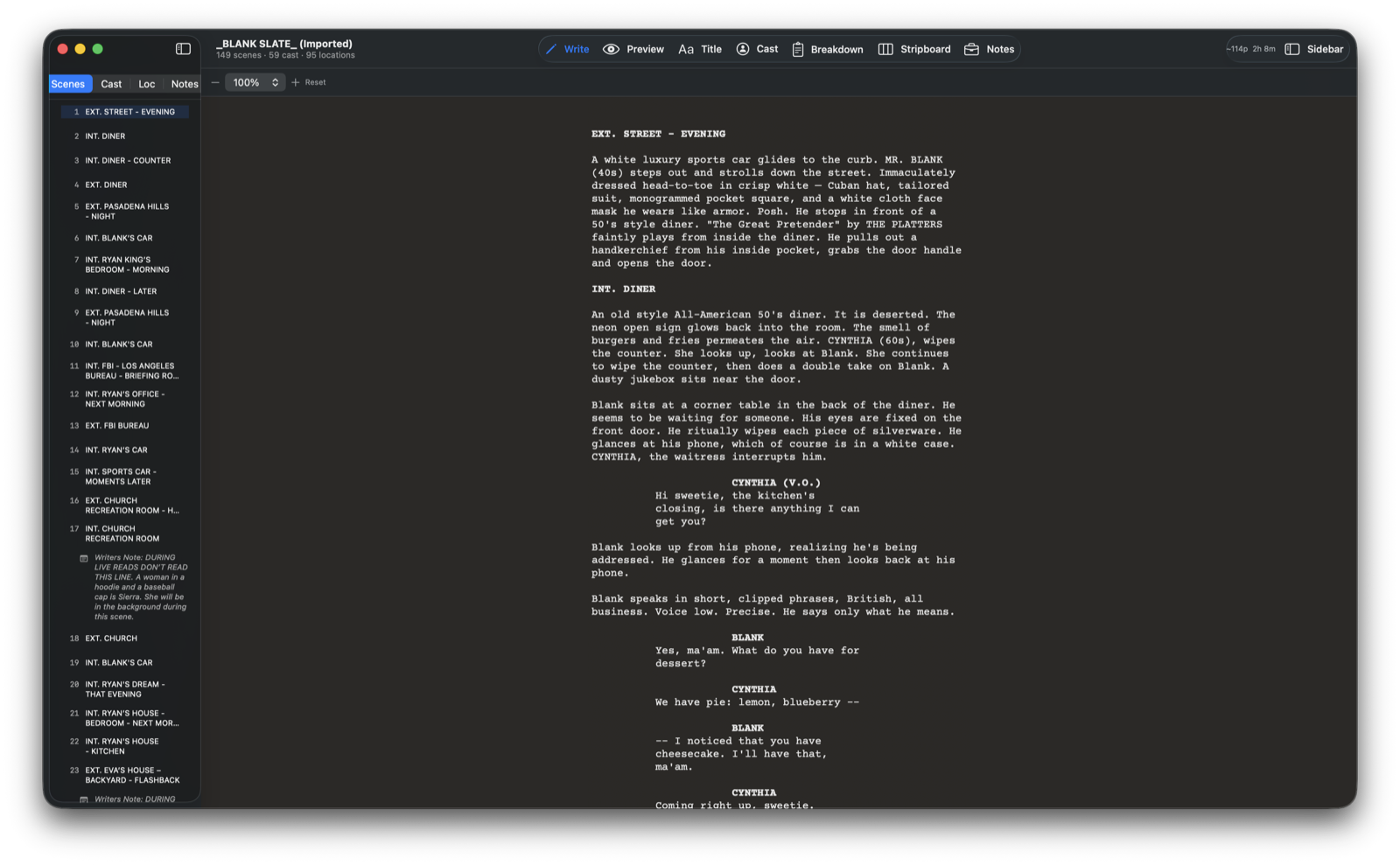This screenshot has height=865, width=1400.
Task: Click Reset zoom
Action: [316, 82]
